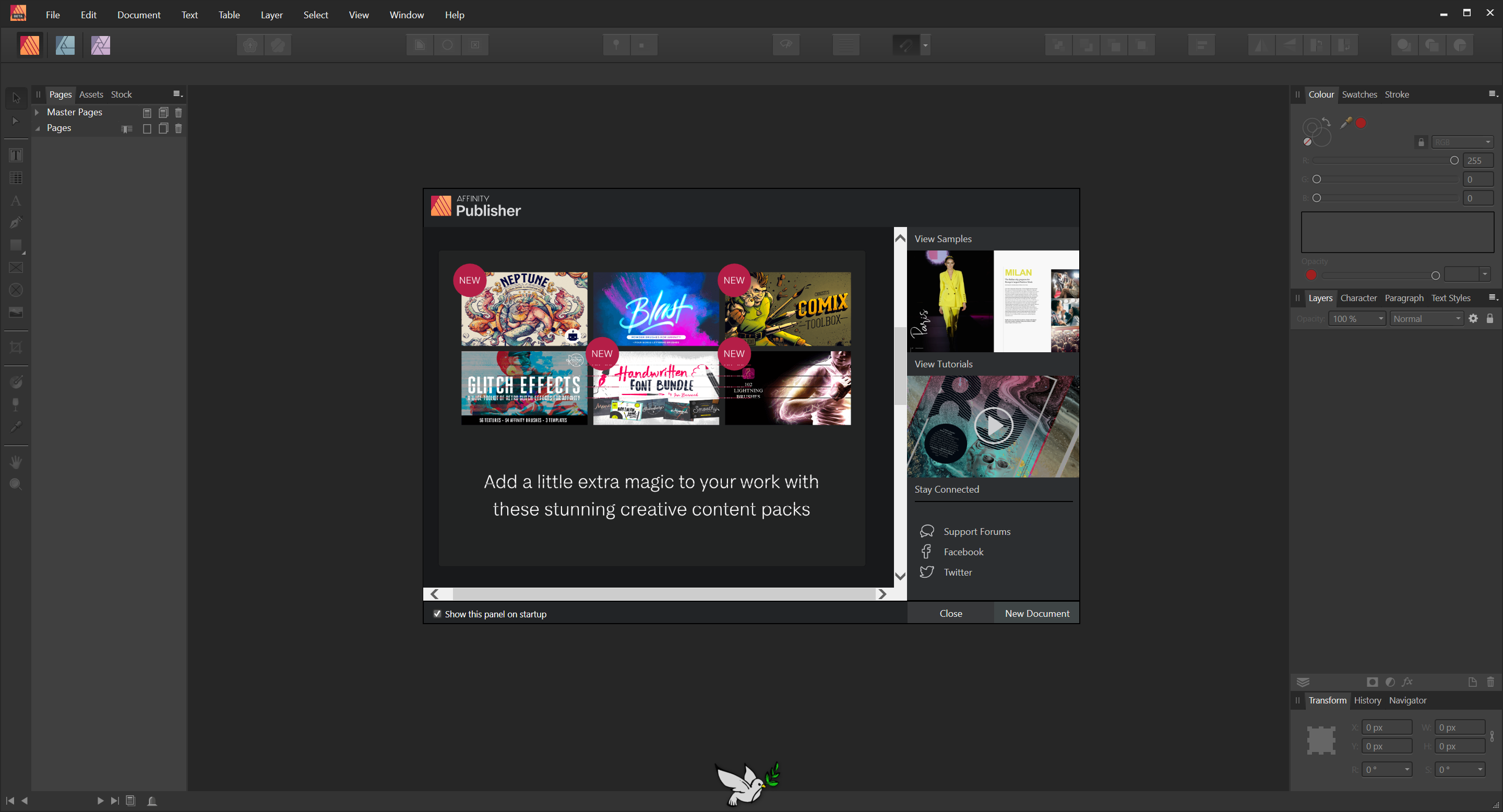Select the Move tool arrow
Viewport: 1503px width, 812px height.
(x=16, y=98)
